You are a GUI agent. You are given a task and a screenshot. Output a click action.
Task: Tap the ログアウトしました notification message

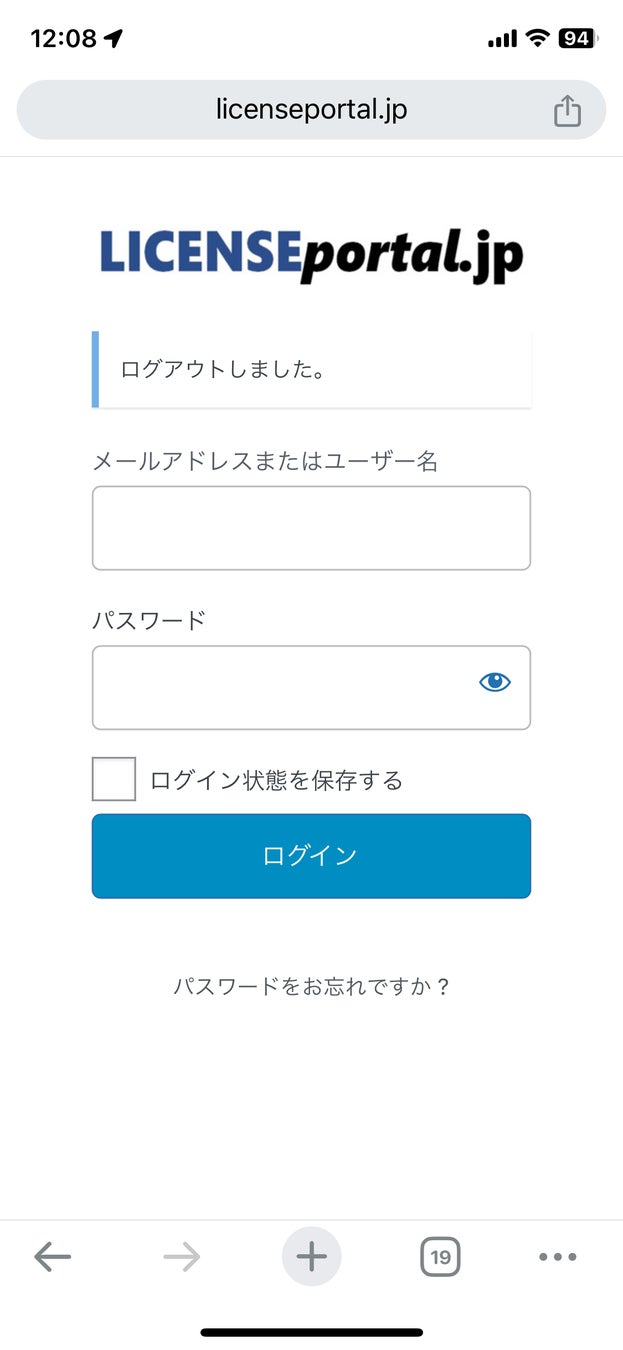(x=222, y=370)
